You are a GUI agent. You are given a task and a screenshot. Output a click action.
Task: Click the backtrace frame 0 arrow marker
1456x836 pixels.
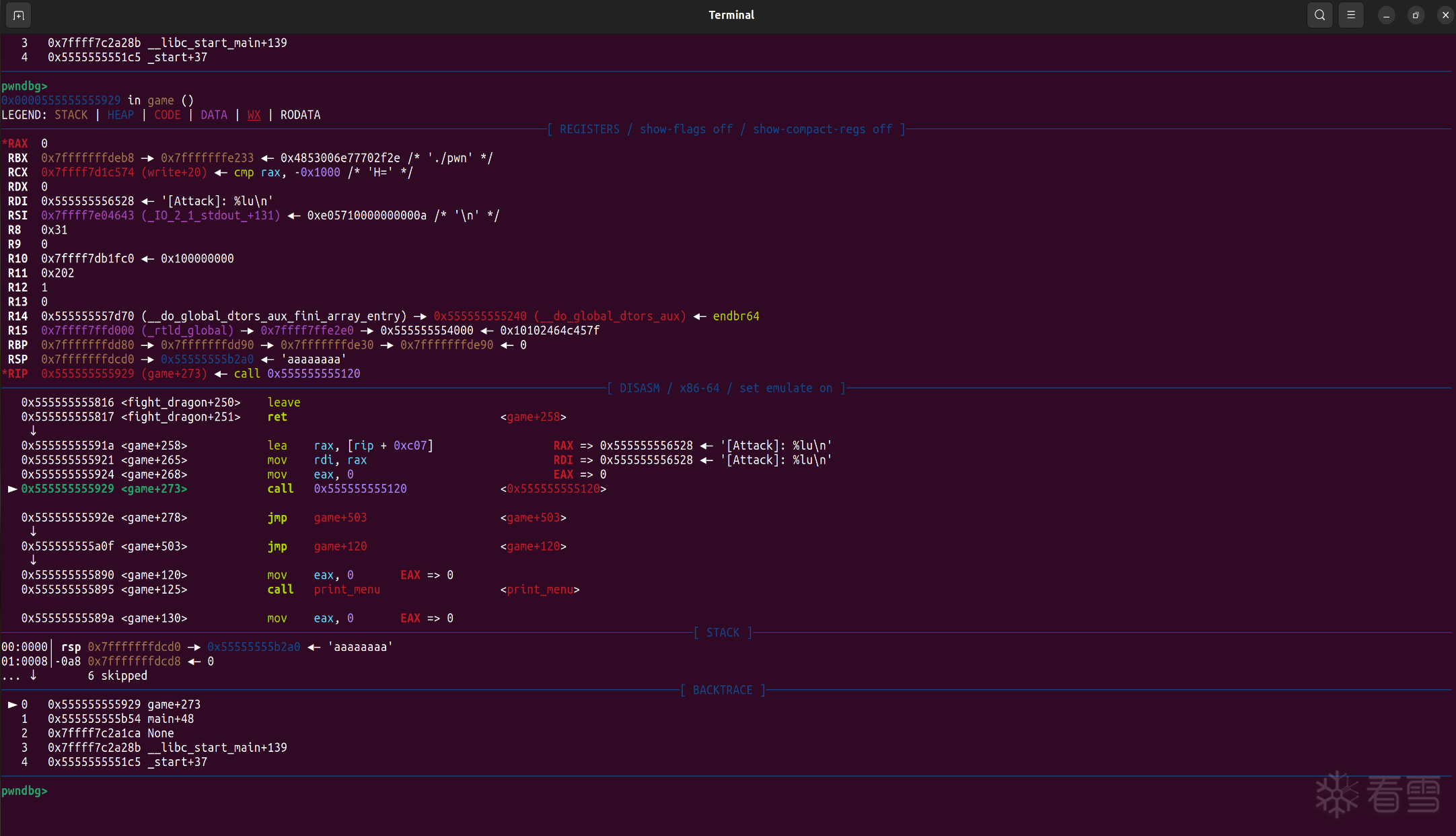tap(12, 704)
